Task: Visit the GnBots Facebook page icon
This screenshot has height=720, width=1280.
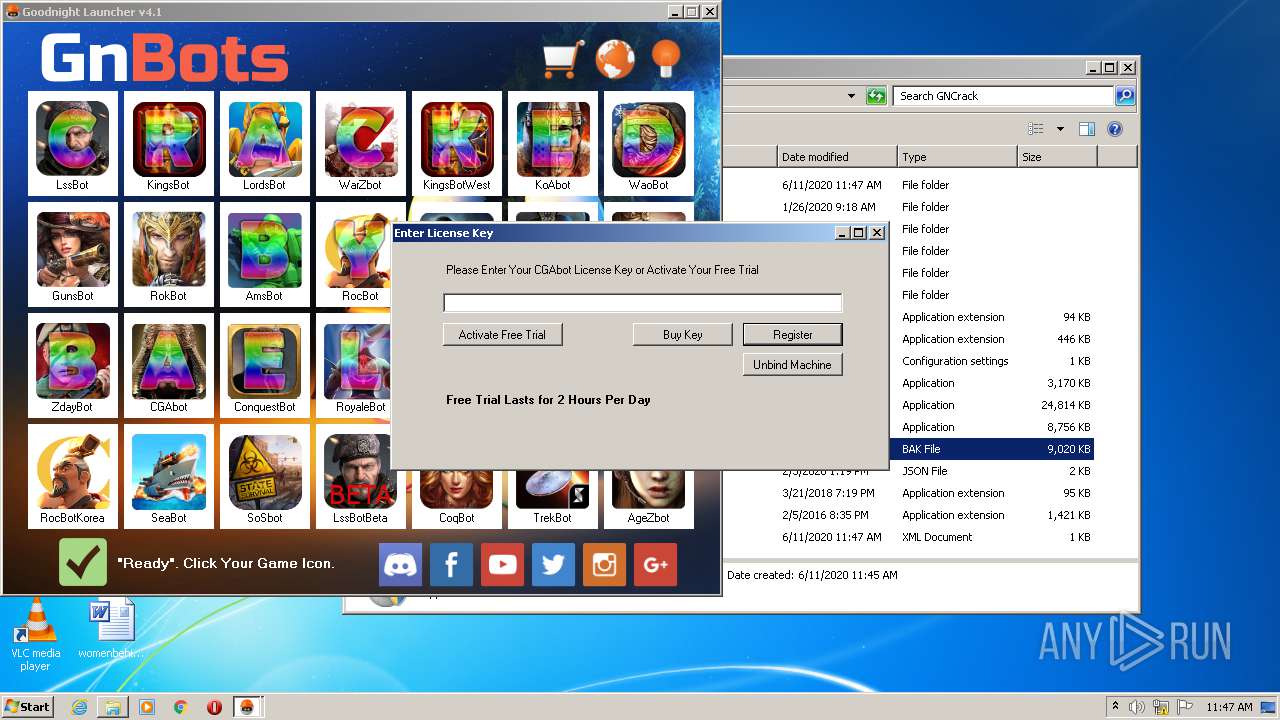Action: tap(451, 565)
